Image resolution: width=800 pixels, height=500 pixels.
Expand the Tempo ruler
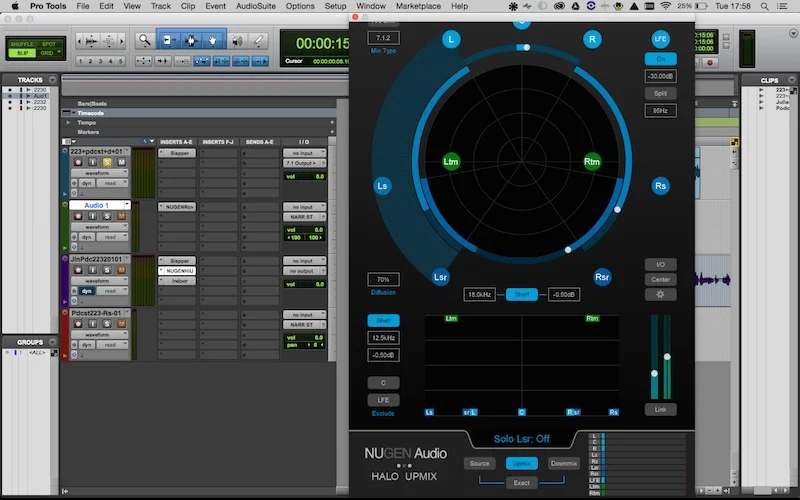(68, 122)
